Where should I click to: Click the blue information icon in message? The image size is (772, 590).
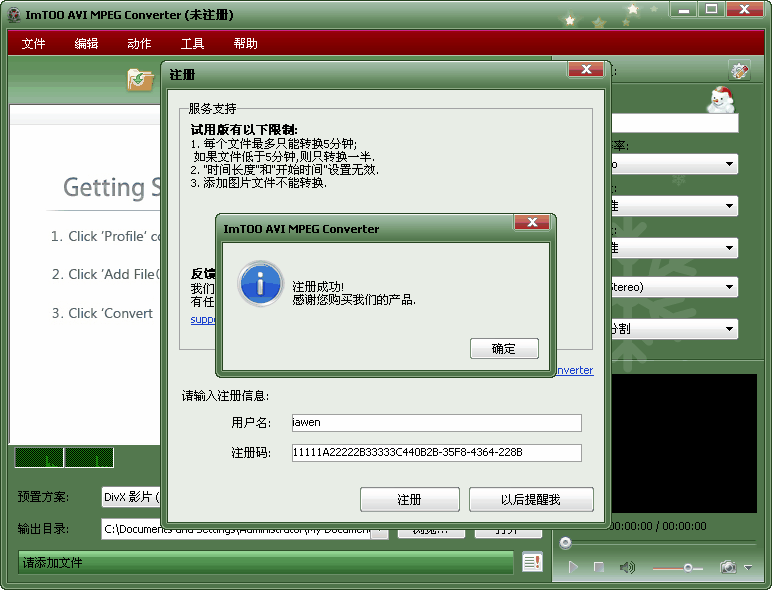pyautogui.click(x=260, y=284)
